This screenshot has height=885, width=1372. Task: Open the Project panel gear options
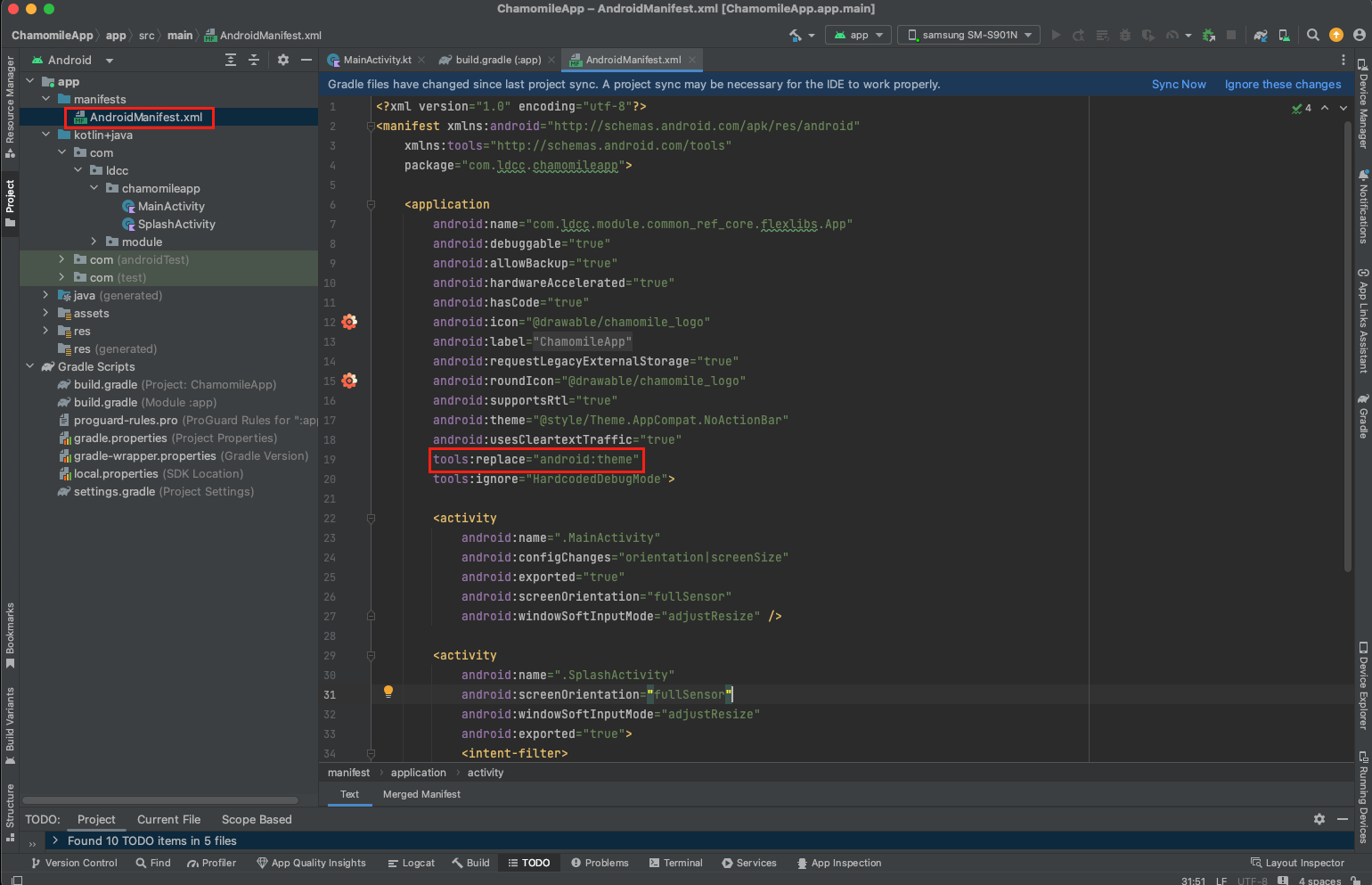click(283, 60)
